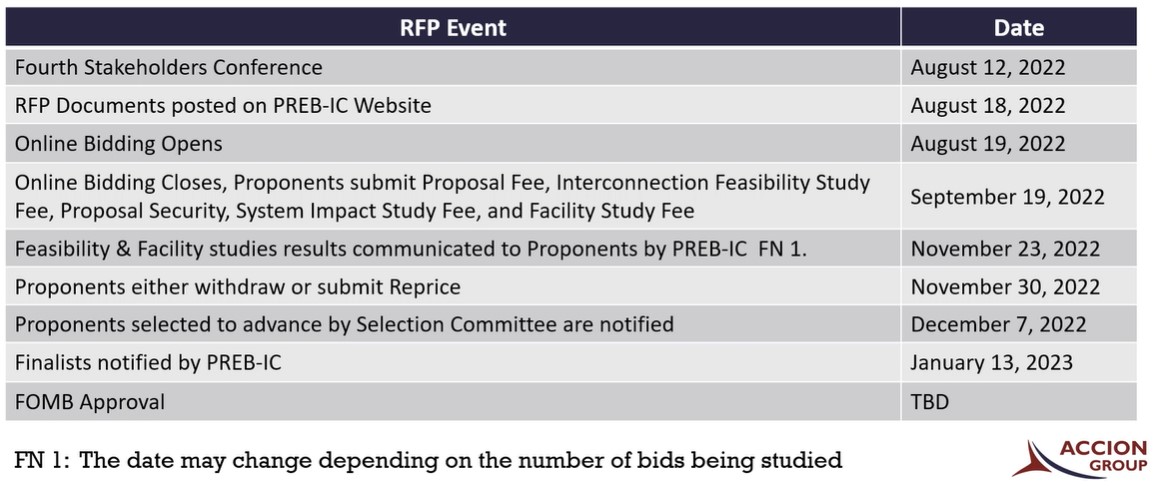Select the Online Bidding Closes event text

(x=442, y=196)
